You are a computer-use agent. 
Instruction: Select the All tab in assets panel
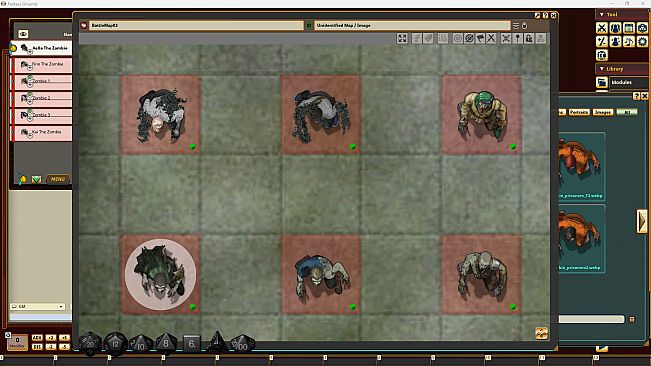[x=627, y=112]
